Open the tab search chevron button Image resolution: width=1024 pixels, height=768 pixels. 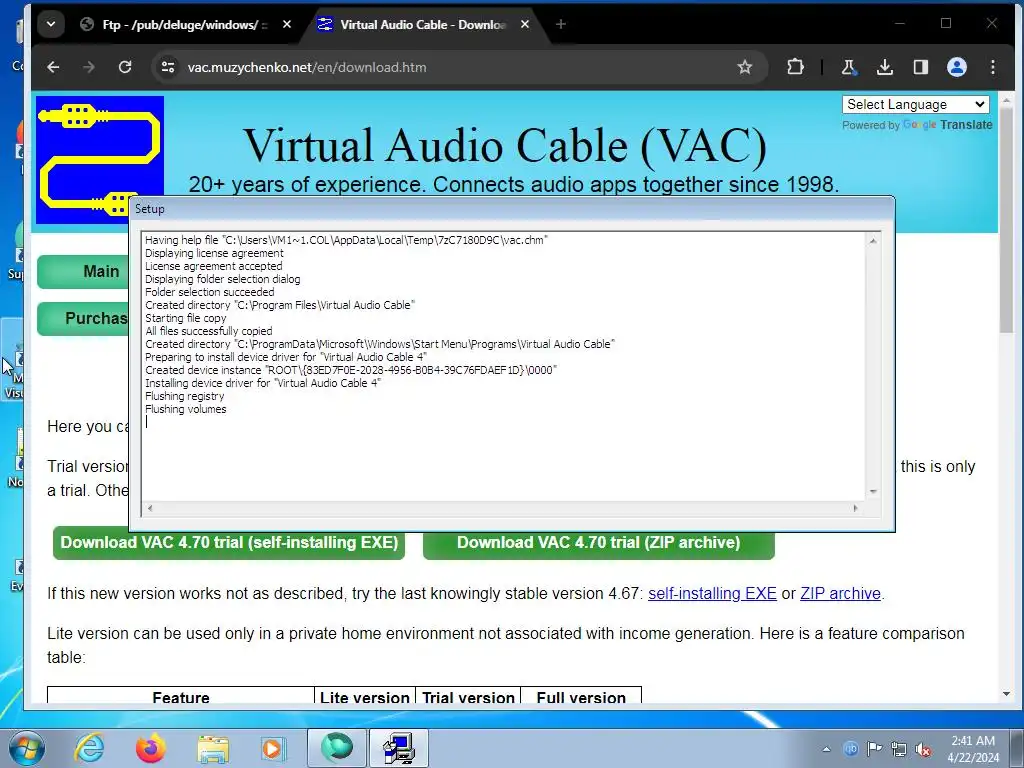coord(51,25)
